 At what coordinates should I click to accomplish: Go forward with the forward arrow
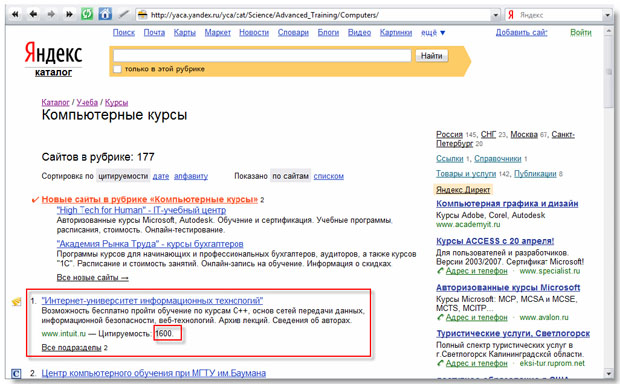pos(51,15)
